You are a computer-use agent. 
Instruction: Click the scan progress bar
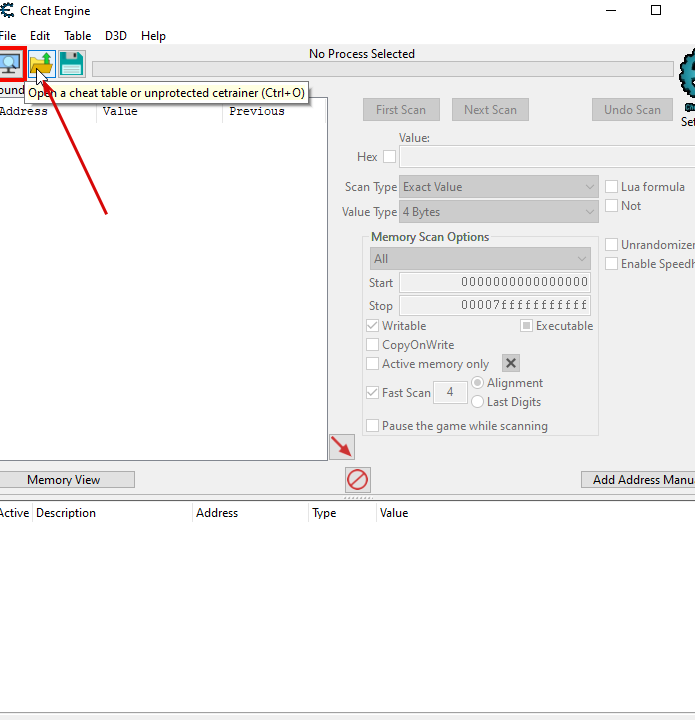[383, 69]
